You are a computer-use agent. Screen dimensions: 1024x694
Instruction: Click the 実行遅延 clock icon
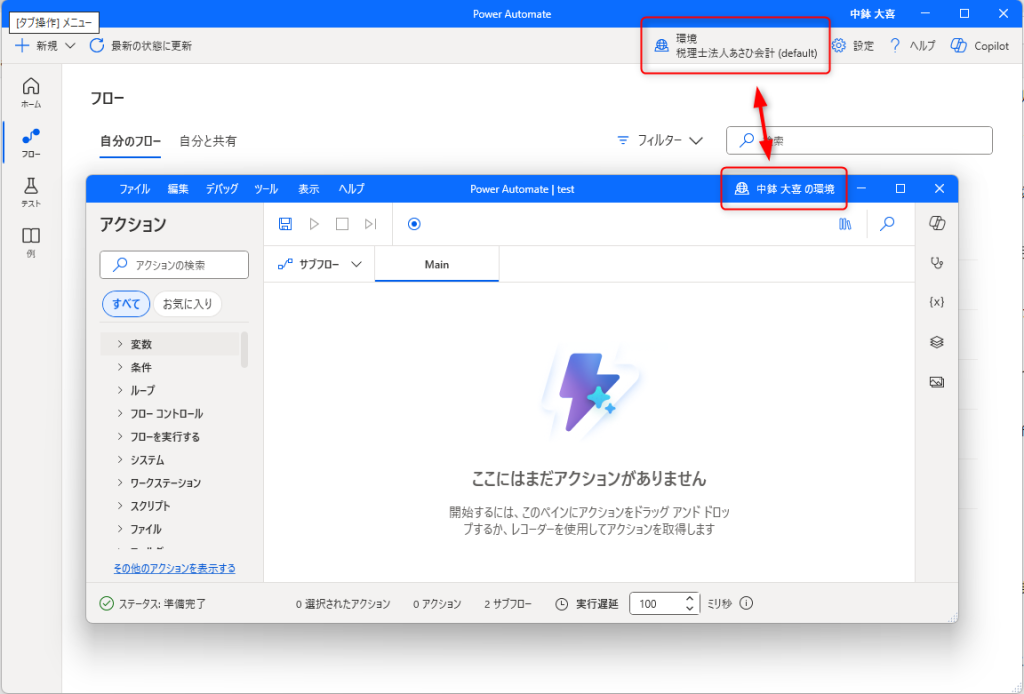point(562,604)
